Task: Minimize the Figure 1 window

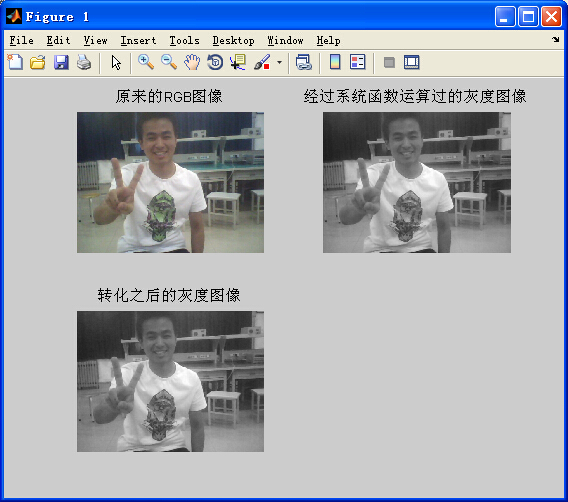Action: (505, 17)
